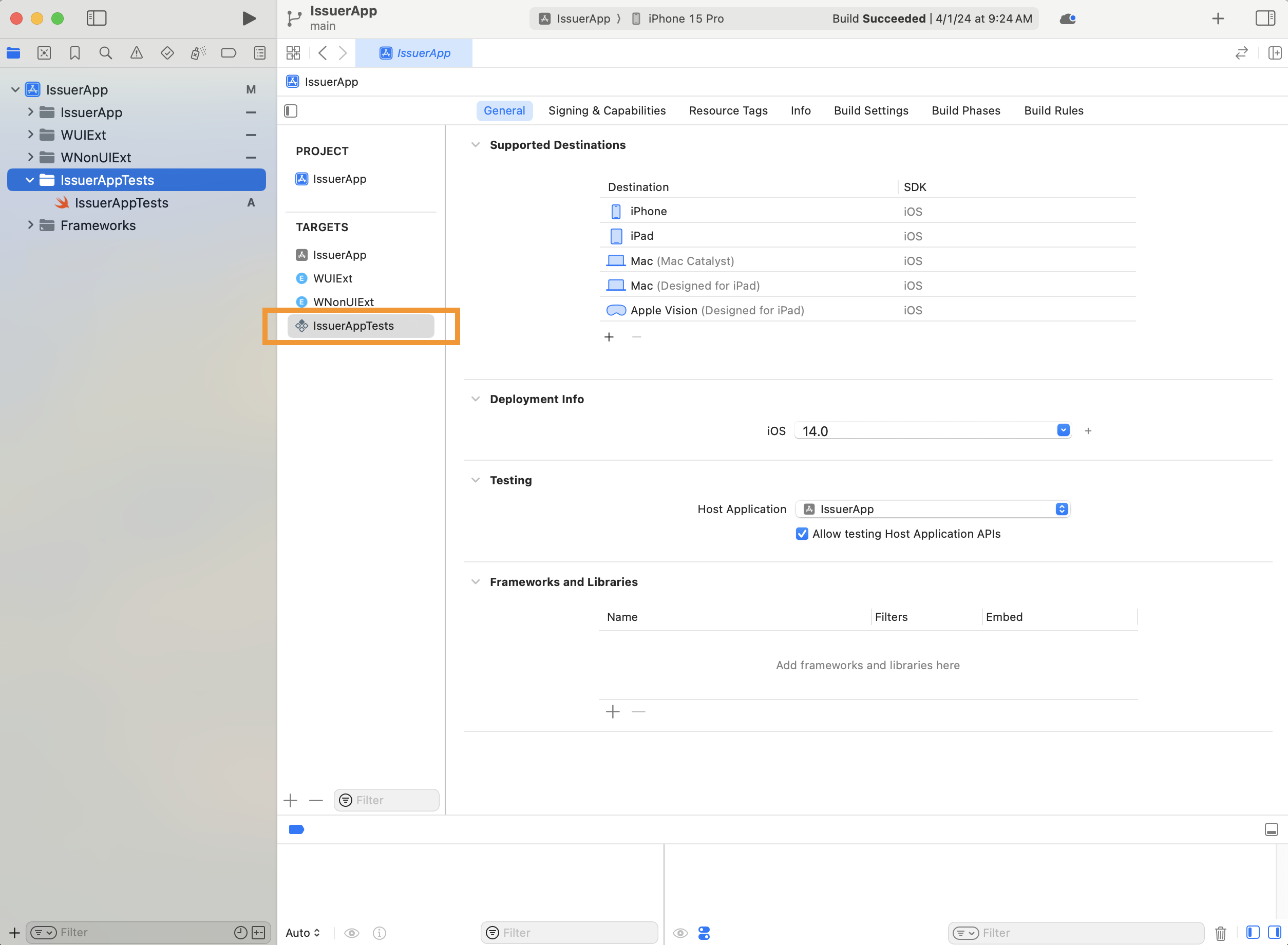Collapse the Testing section
The width and height of the screenshot is (1288, 945).
click(x=475, y=480)
